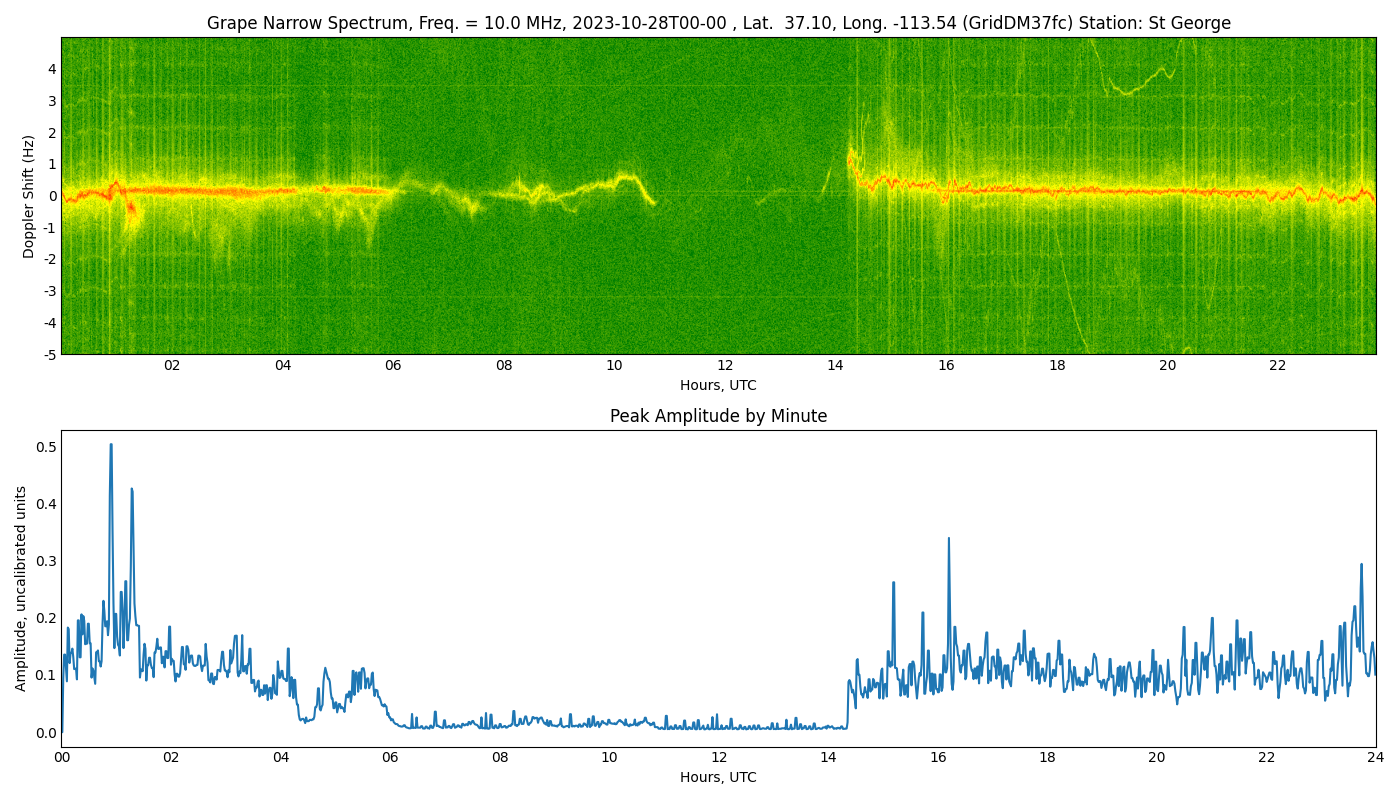Click Hours, UTC label under the spectrogram

point(718,386)
